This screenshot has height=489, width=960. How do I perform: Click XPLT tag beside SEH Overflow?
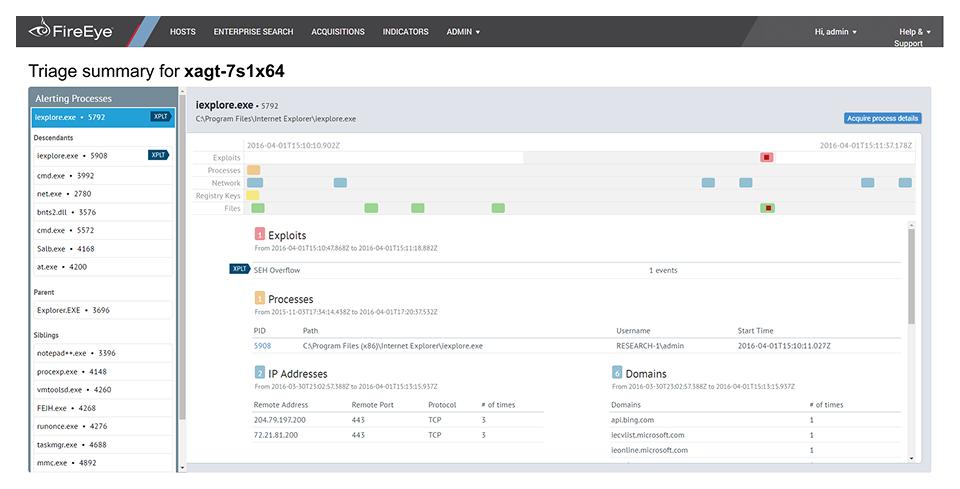(239, 269)
